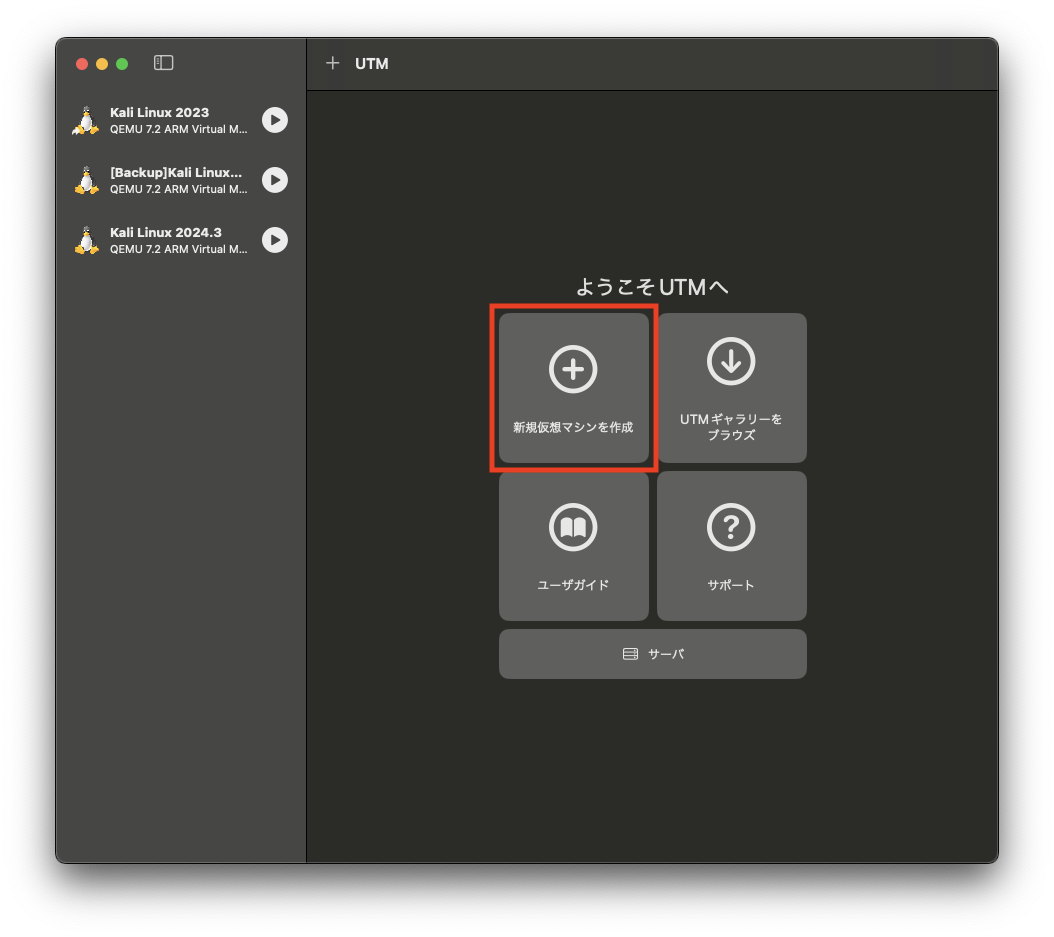Click the circled plus icon for new VM
The height and width of the screenshot is (937, 1054).
[573, 369]
